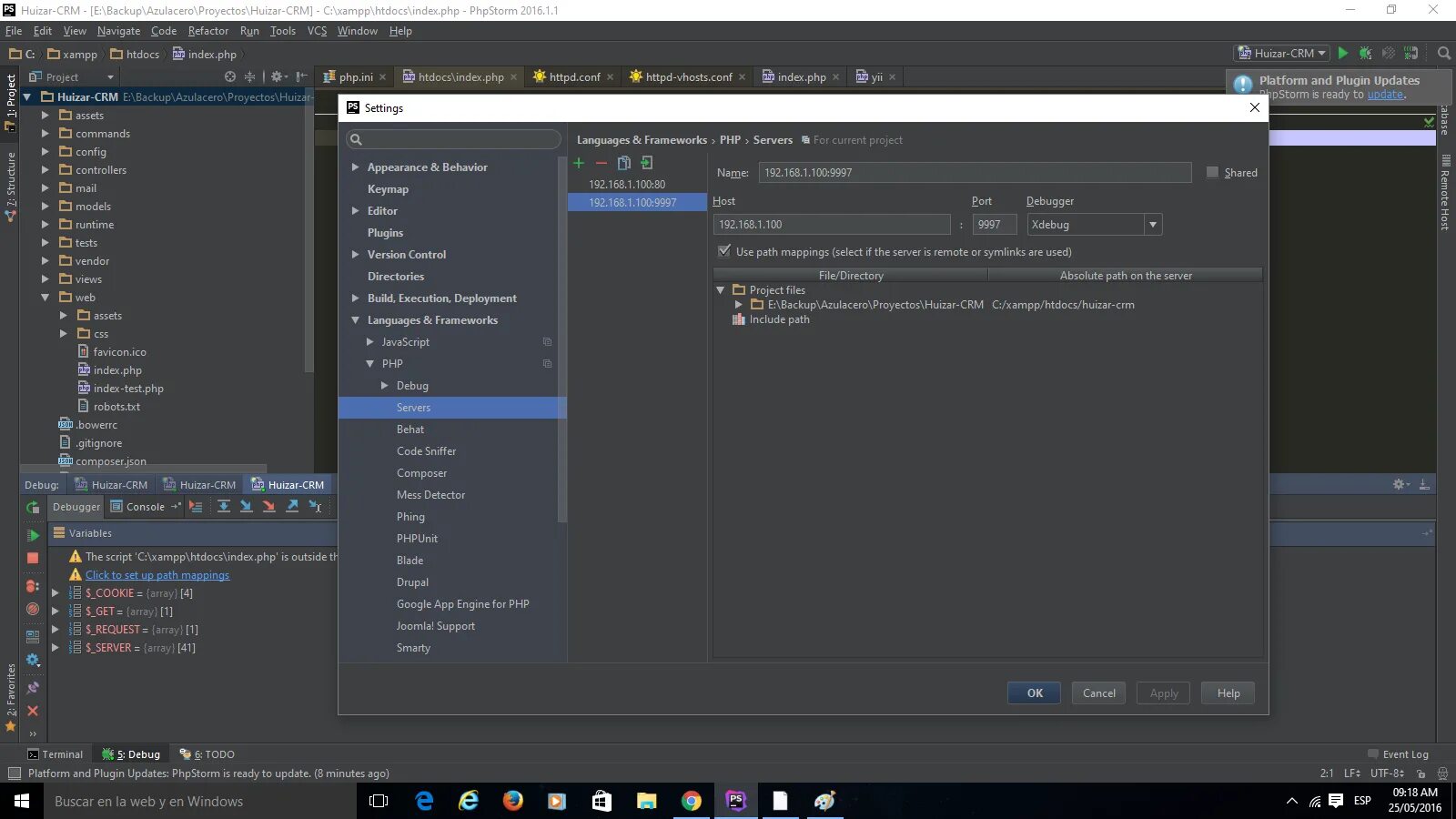Screen dimensions: 1456x819
Task: Open the debug panel settings gear
Action: (33, 660)
